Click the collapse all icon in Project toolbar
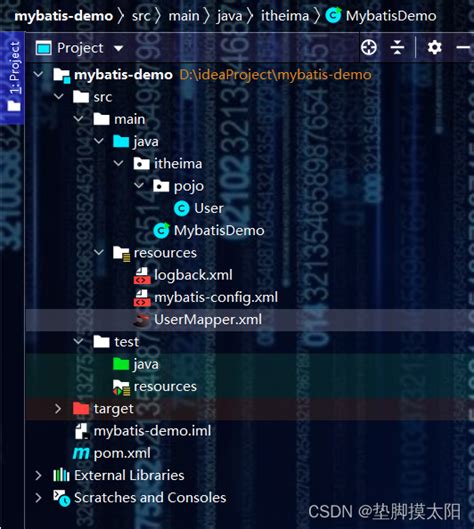 click(397, 48)
